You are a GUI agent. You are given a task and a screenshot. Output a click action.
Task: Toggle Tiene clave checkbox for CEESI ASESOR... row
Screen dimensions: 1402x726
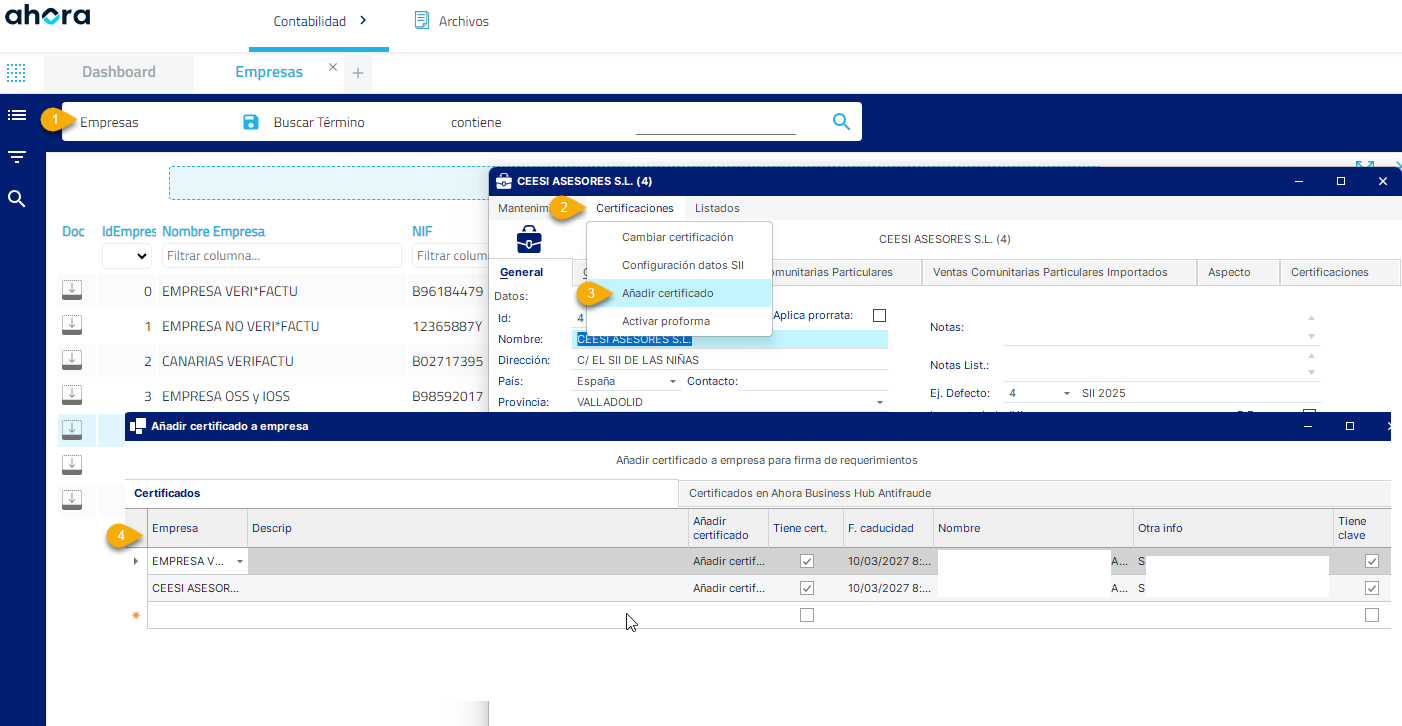point(1372,588)
